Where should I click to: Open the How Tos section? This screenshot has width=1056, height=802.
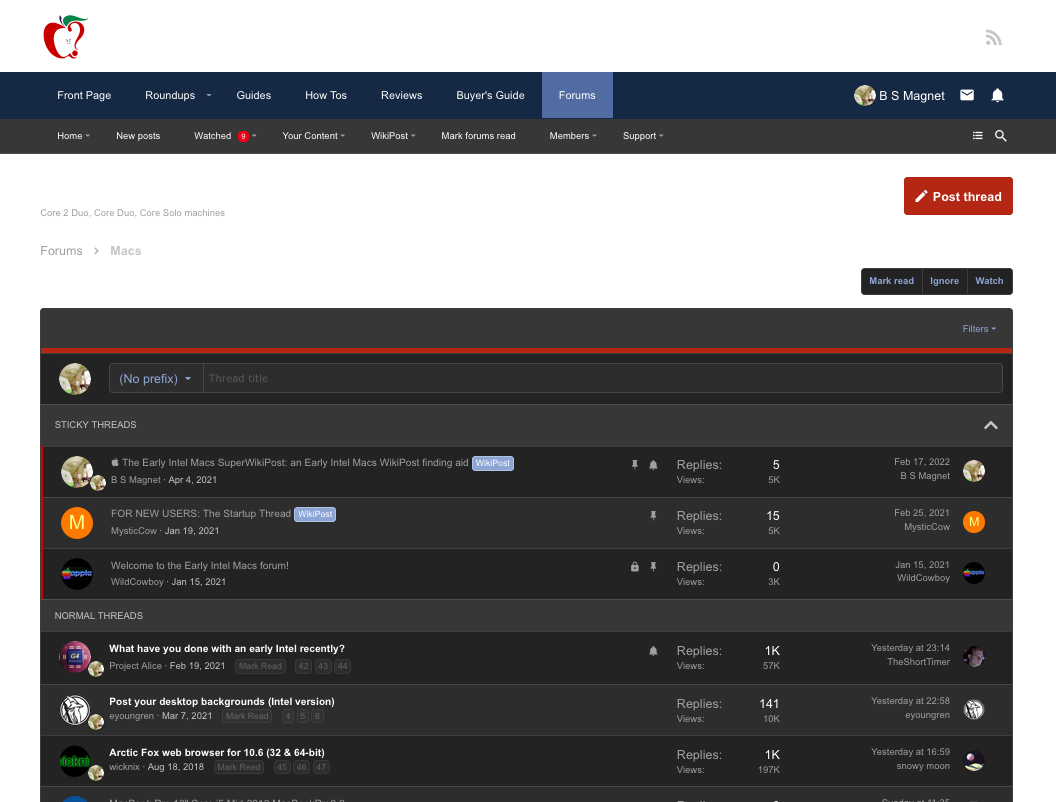[x=326, y=95]
